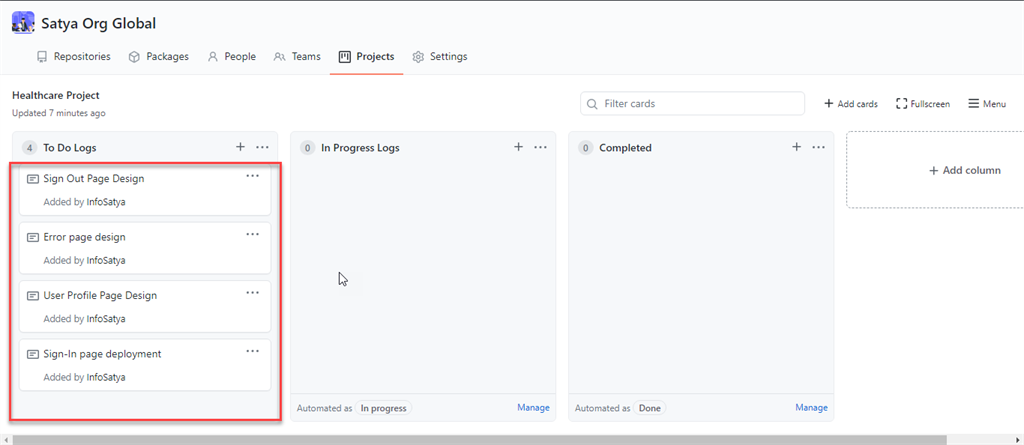Open Sign Out Page Design card menu
The image size is (1024, 445).
click(253, 176)
